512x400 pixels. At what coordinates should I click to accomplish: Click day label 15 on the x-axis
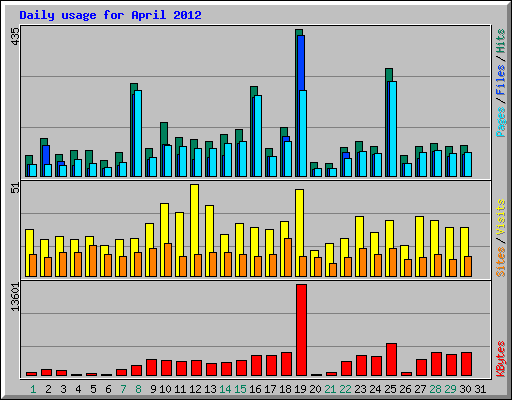(x=240, y=389)
